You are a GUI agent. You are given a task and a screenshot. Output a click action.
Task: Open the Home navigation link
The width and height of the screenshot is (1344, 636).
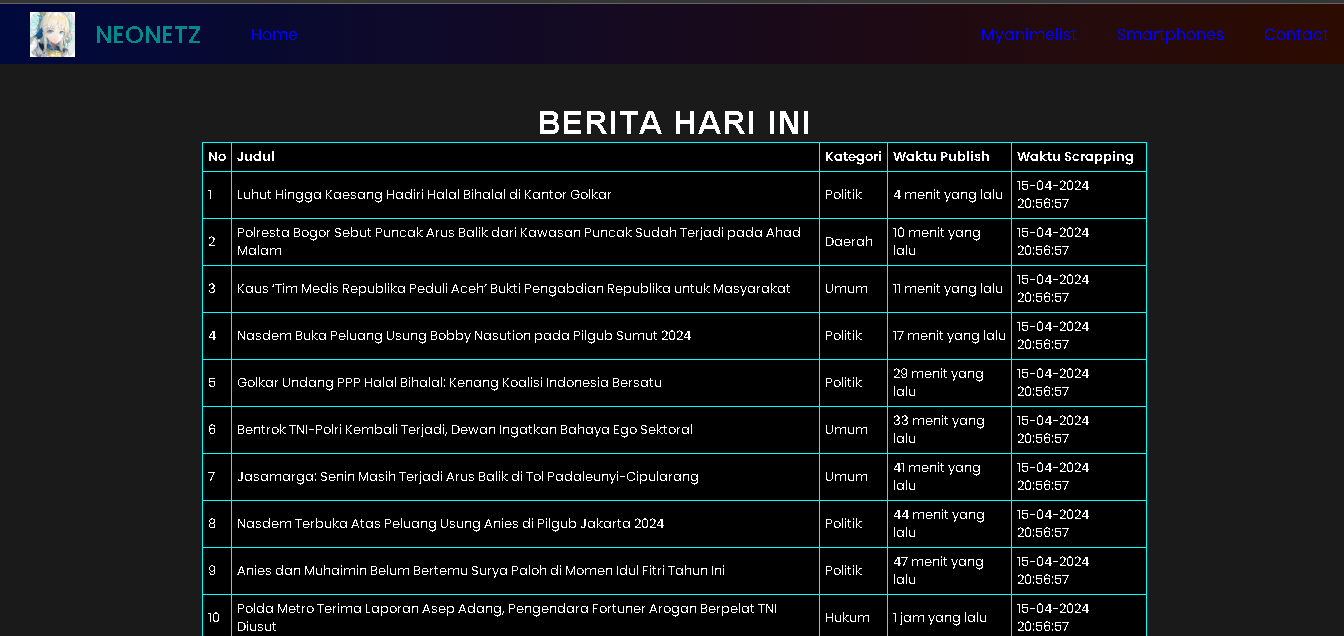coord(274,35)
